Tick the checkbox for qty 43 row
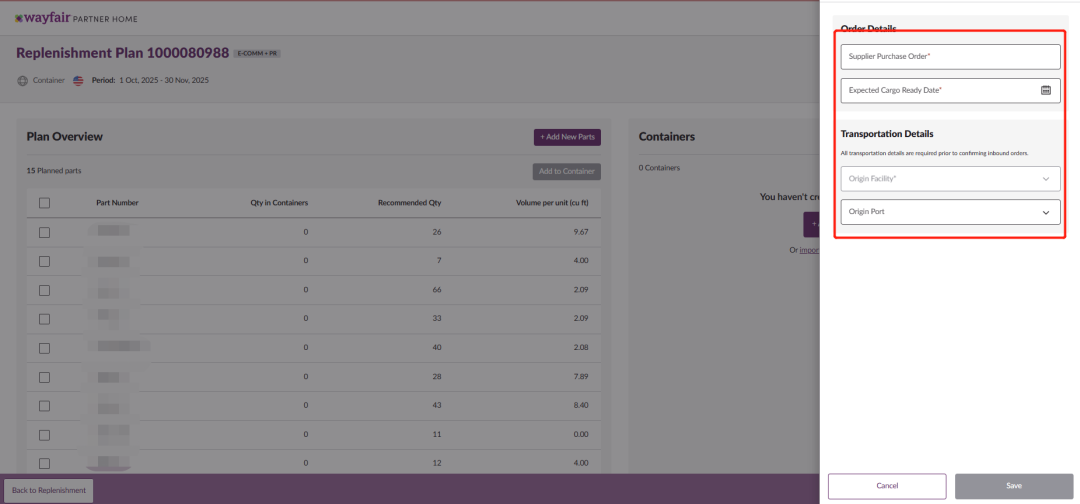 coord(44,406)
